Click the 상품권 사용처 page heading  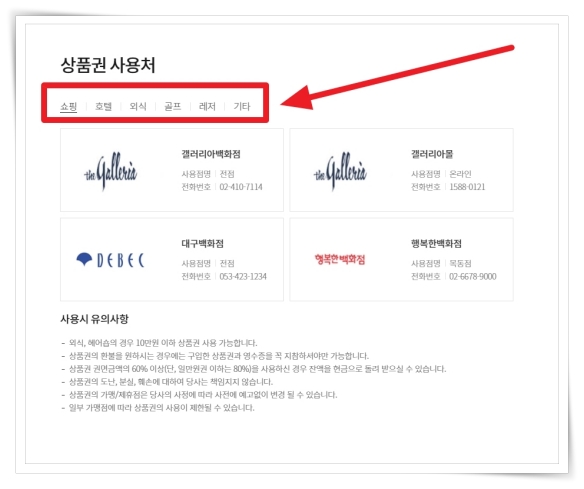108,65
